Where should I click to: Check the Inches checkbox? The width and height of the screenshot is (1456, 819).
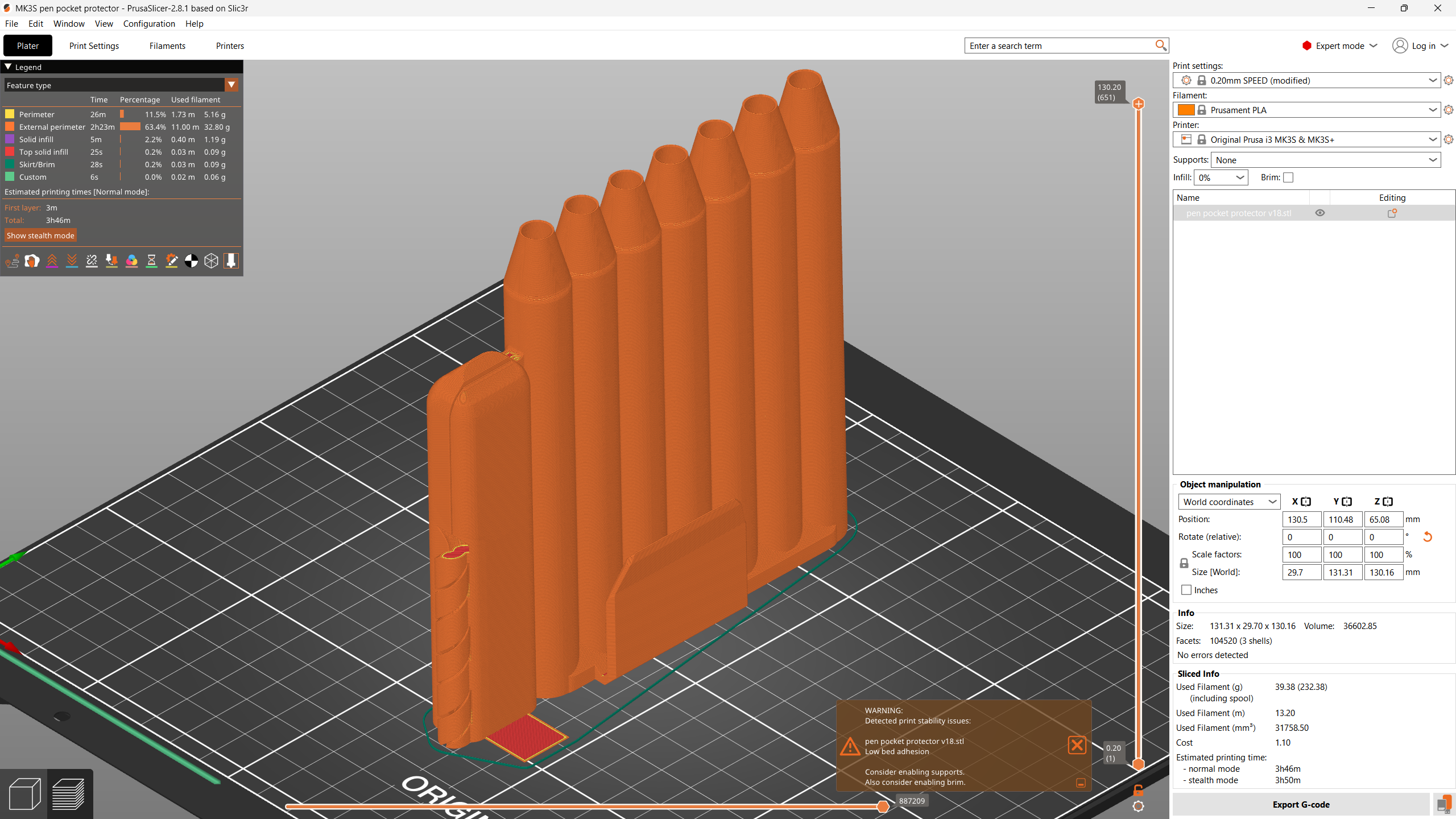1186,590
